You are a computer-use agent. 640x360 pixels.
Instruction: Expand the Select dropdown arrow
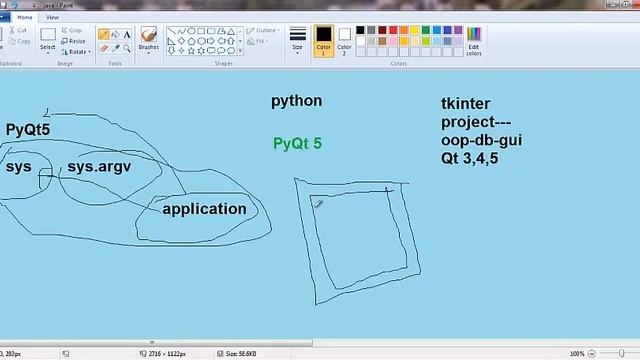[x=48, y=53]
